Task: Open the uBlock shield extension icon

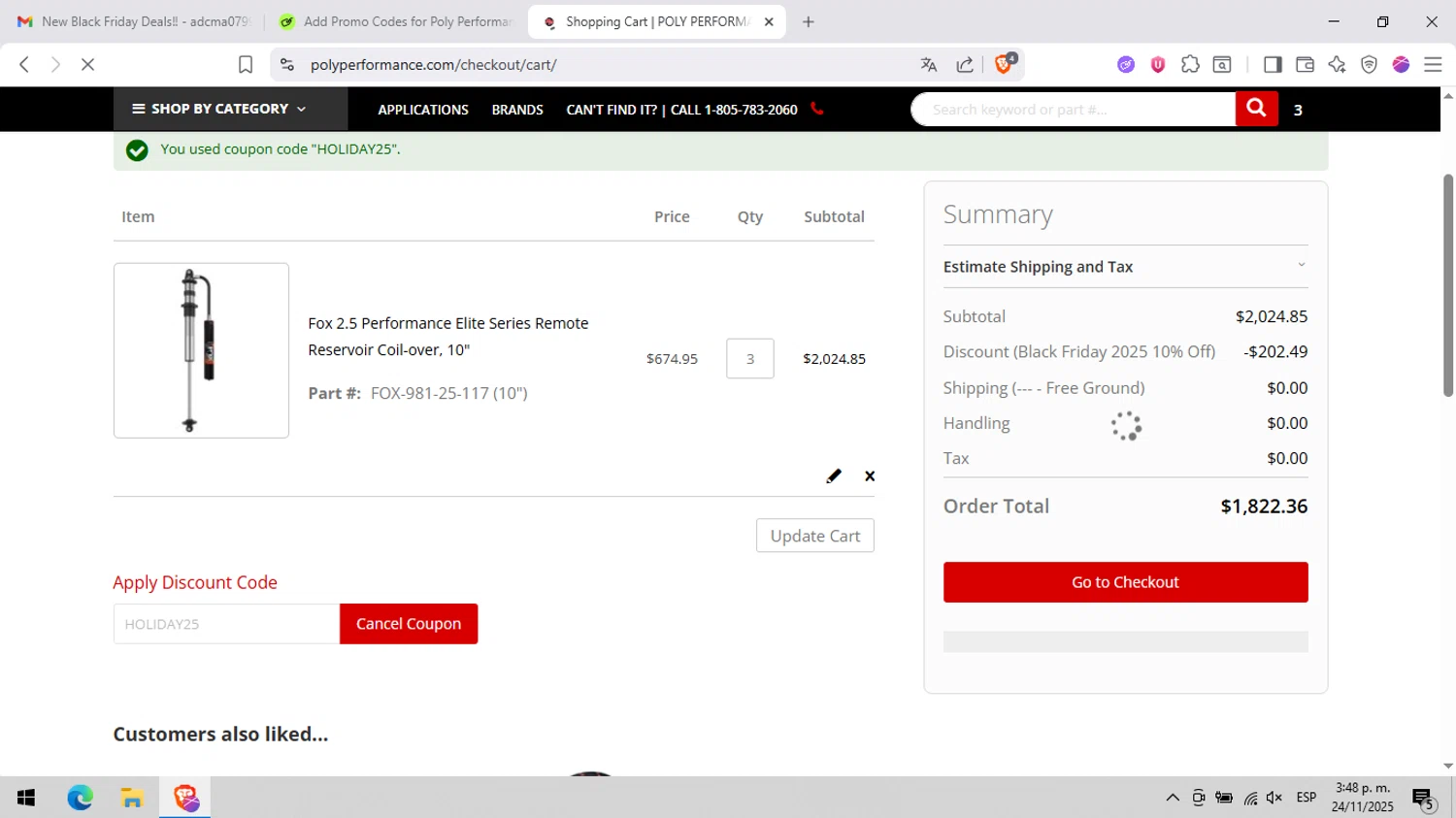Action: 1158,64
